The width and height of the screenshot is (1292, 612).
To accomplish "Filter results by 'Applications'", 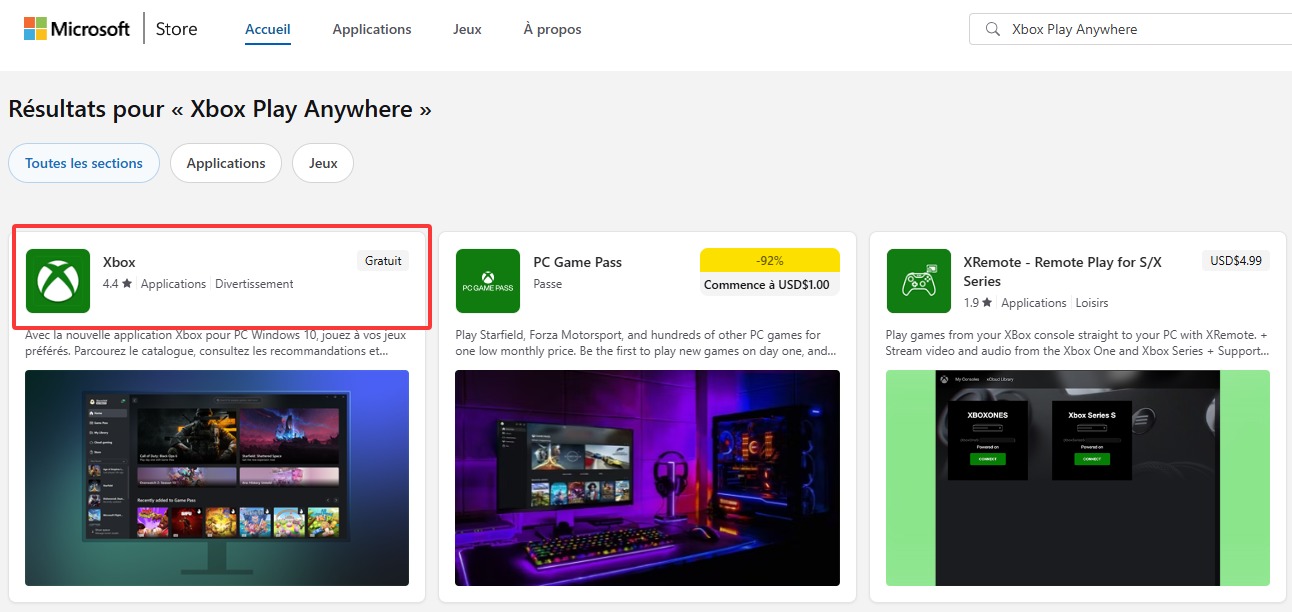I will 226,163.
